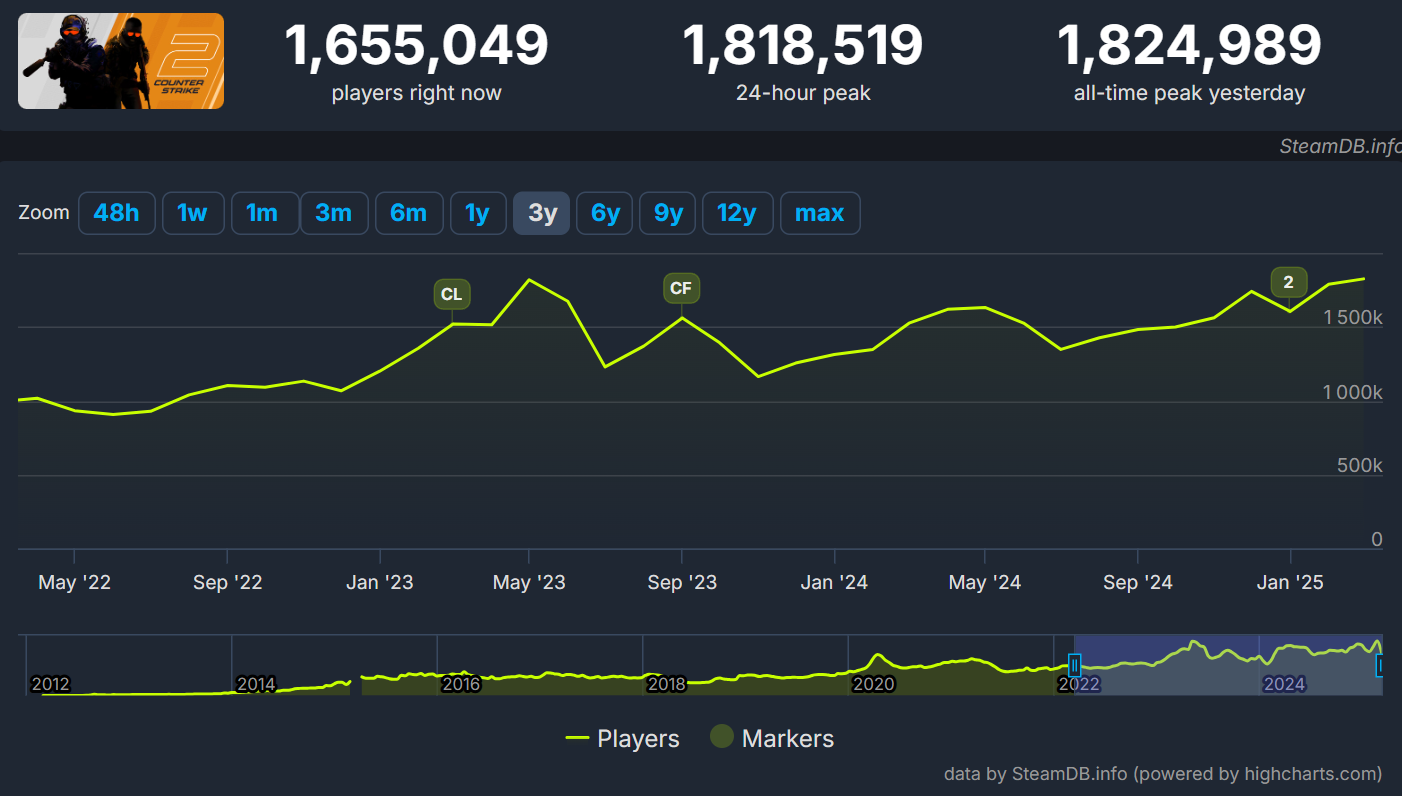Toggle the Markers series off in the legend
The height and width of the screenshot is (796, 1402).
(788, 738)
